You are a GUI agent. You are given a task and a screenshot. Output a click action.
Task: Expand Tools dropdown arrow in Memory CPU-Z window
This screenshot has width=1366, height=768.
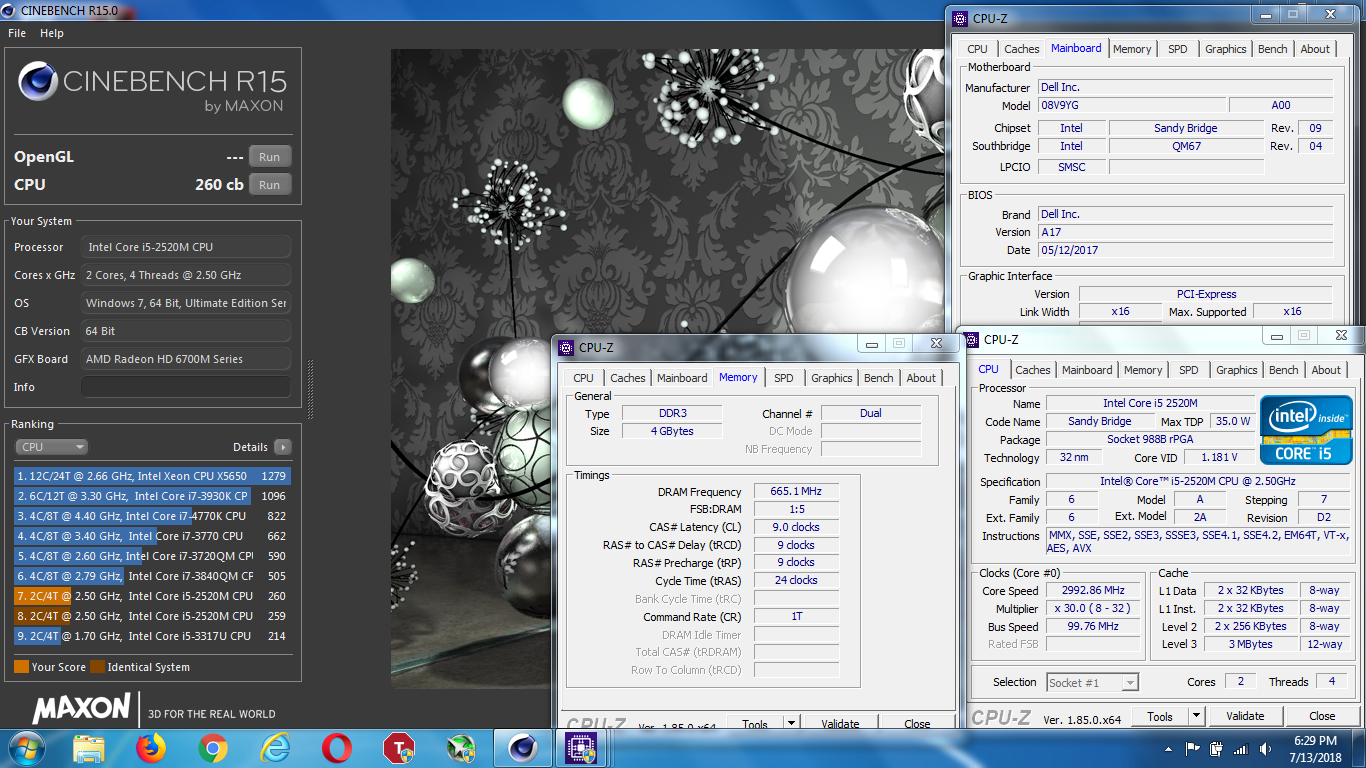coord(791,724)
